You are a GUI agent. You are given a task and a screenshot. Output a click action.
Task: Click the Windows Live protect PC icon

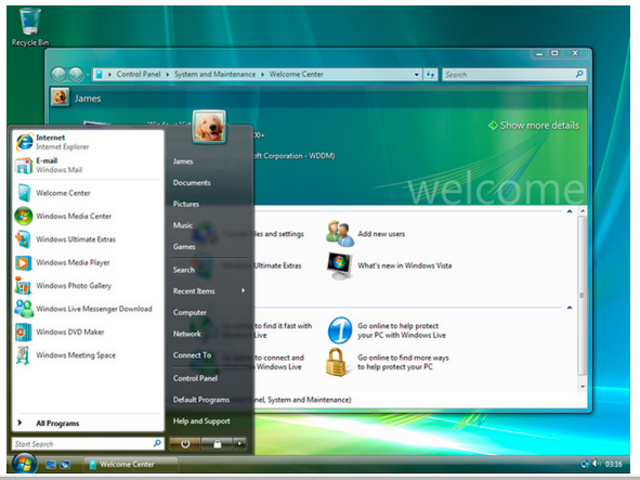[340, 330]
